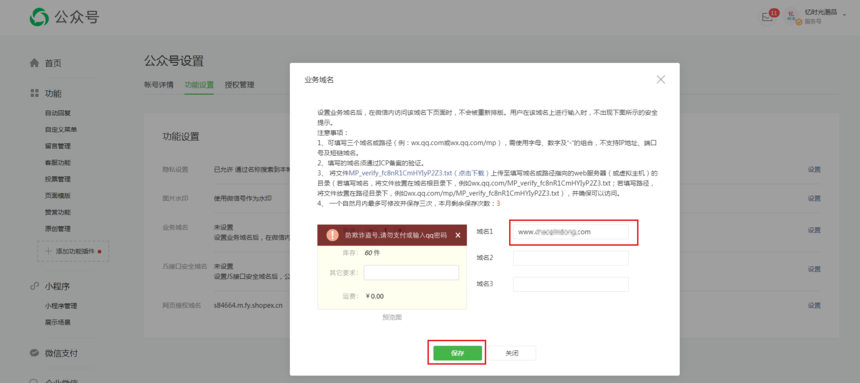Open 赞赏功能 in the sidebar

58,212
